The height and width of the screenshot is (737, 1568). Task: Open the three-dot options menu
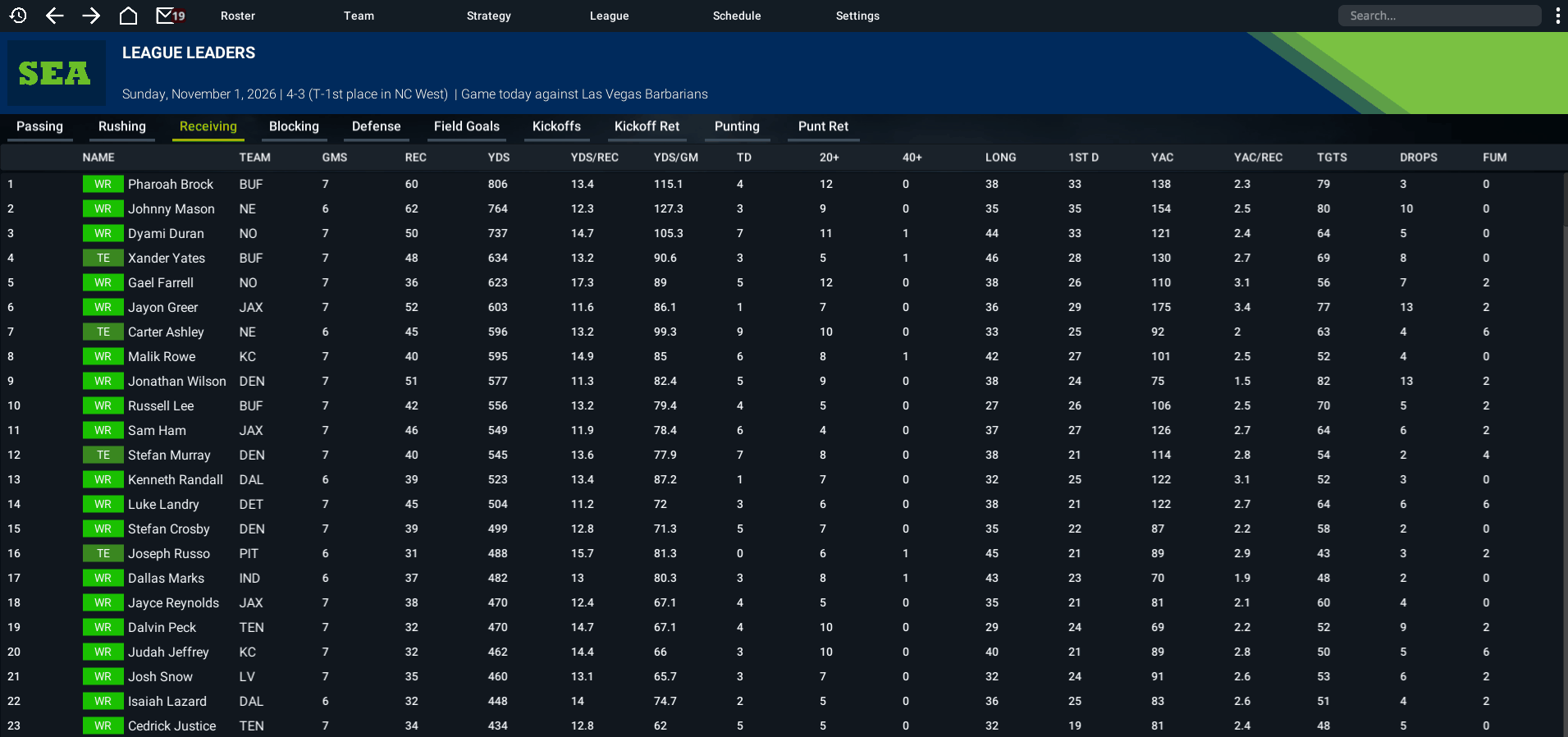[1557, 16]
